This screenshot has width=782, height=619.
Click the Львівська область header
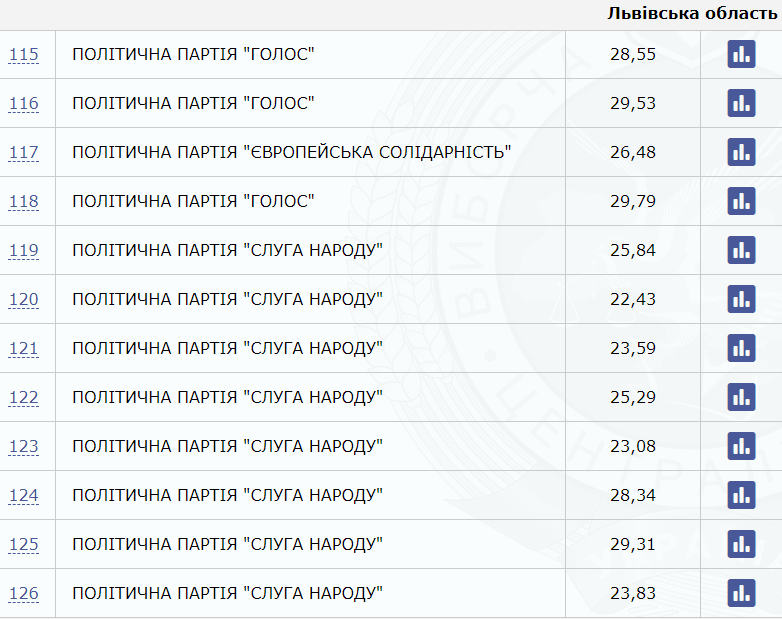692,13
